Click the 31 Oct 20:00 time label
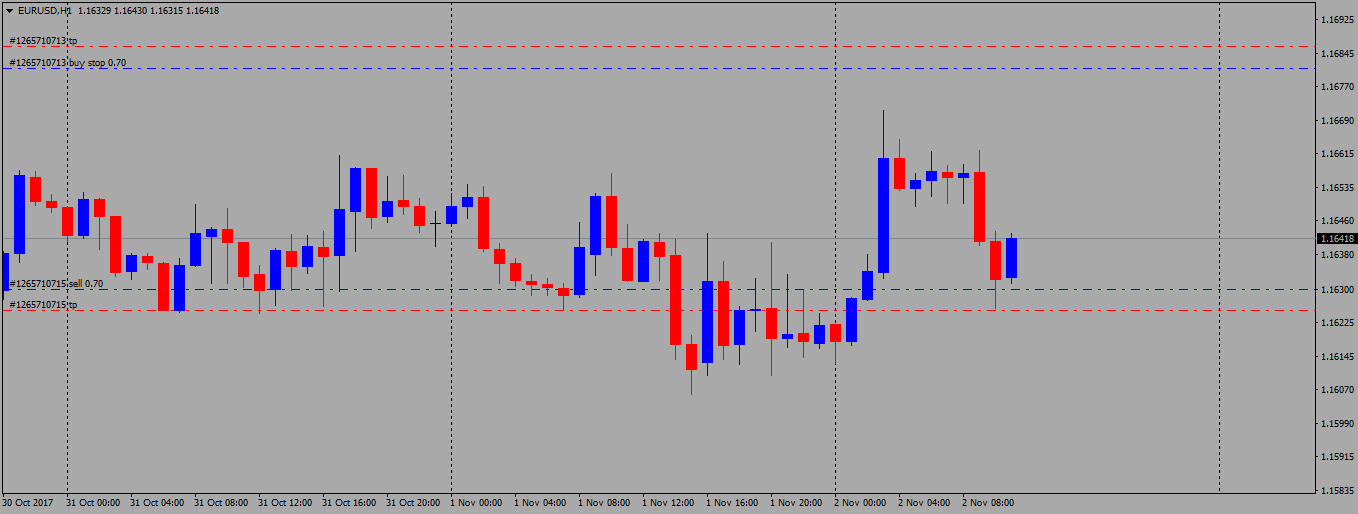This screenshot has height=514, width=1358. click(x=413, y=503)
